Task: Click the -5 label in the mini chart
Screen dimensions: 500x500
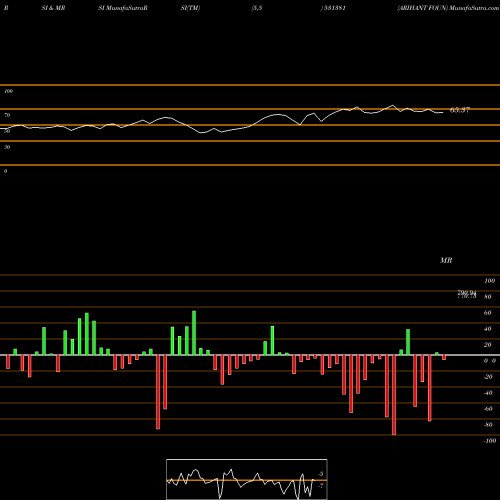Action: 320,474
